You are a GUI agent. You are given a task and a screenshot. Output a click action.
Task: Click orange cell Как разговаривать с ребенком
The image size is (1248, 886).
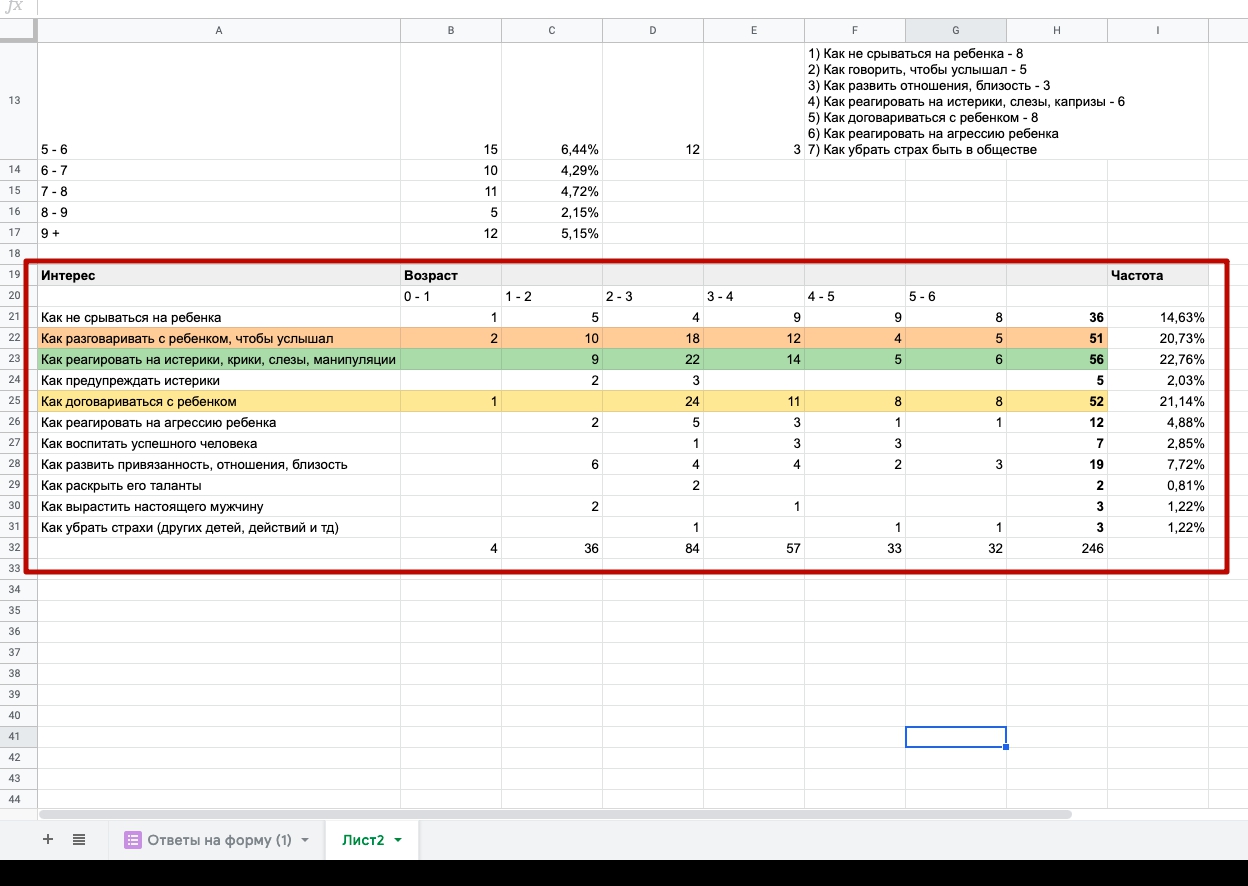[x=218, y=339]
